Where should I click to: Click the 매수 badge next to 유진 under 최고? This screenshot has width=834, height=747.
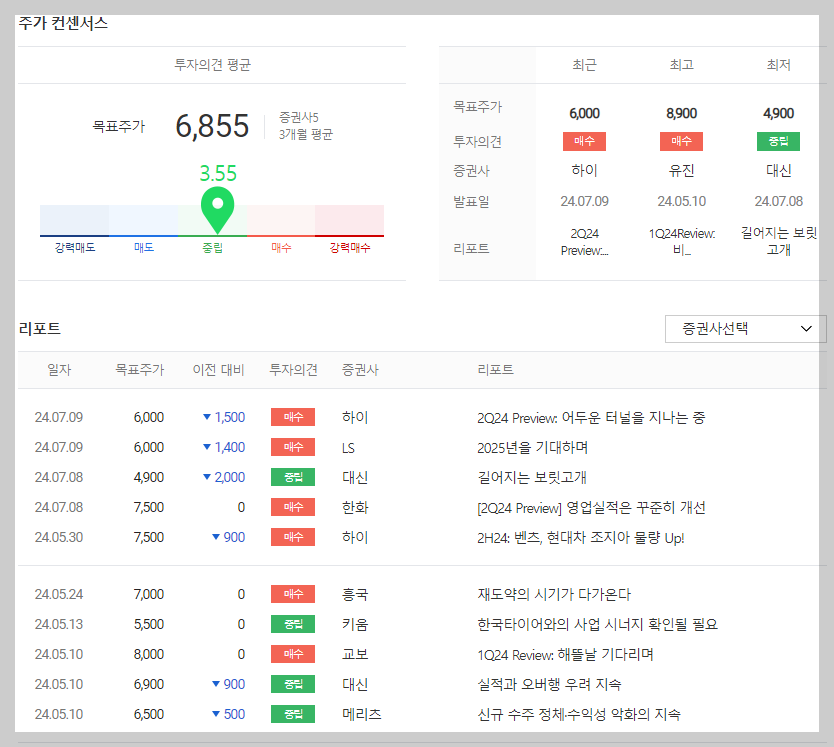(x=681, y=141)
